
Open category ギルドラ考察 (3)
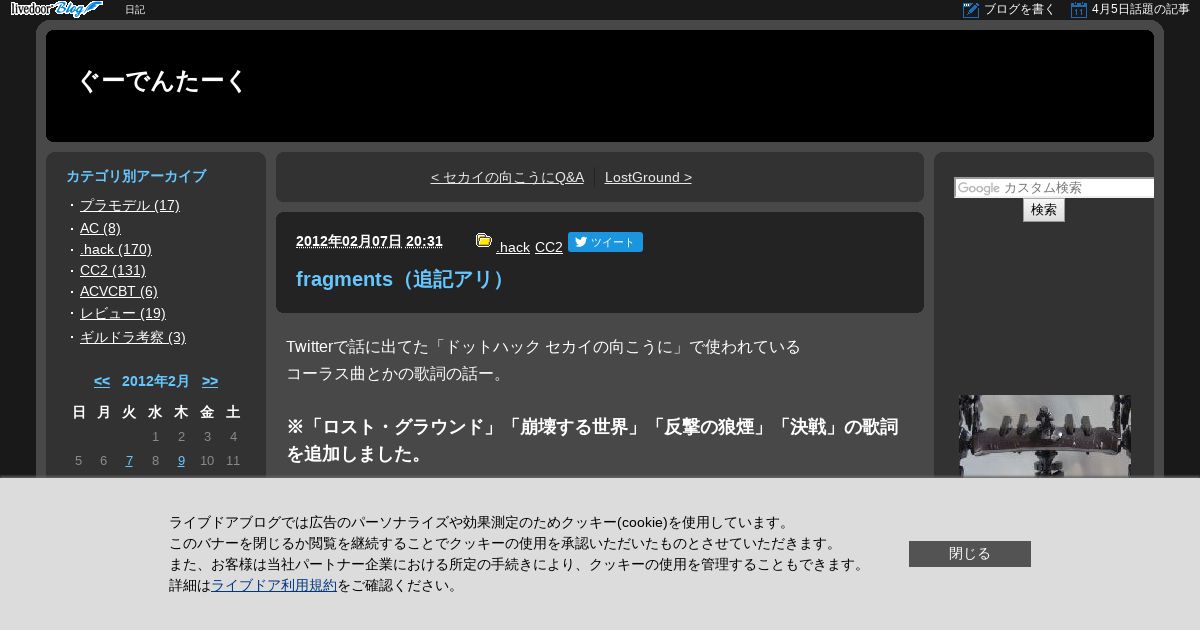(133, 337)
